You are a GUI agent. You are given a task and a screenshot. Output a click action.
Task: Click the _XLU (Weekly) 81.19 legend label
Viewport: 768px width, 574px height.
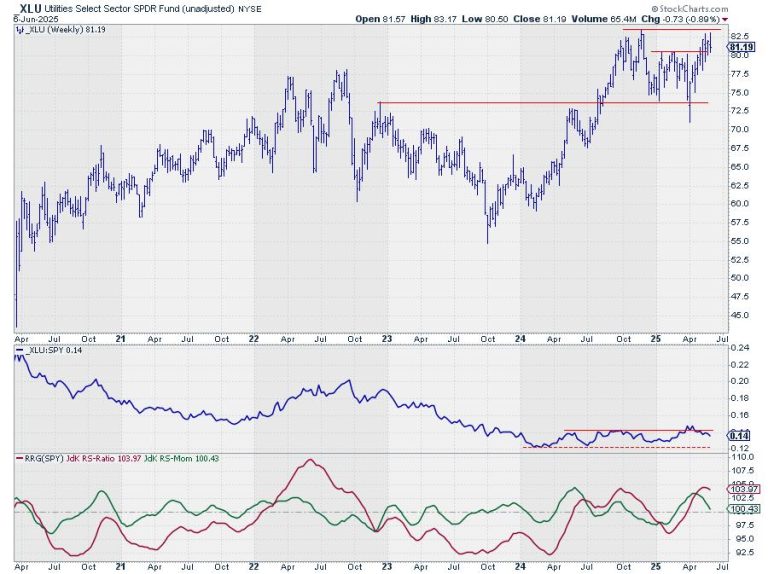[66, 29]
